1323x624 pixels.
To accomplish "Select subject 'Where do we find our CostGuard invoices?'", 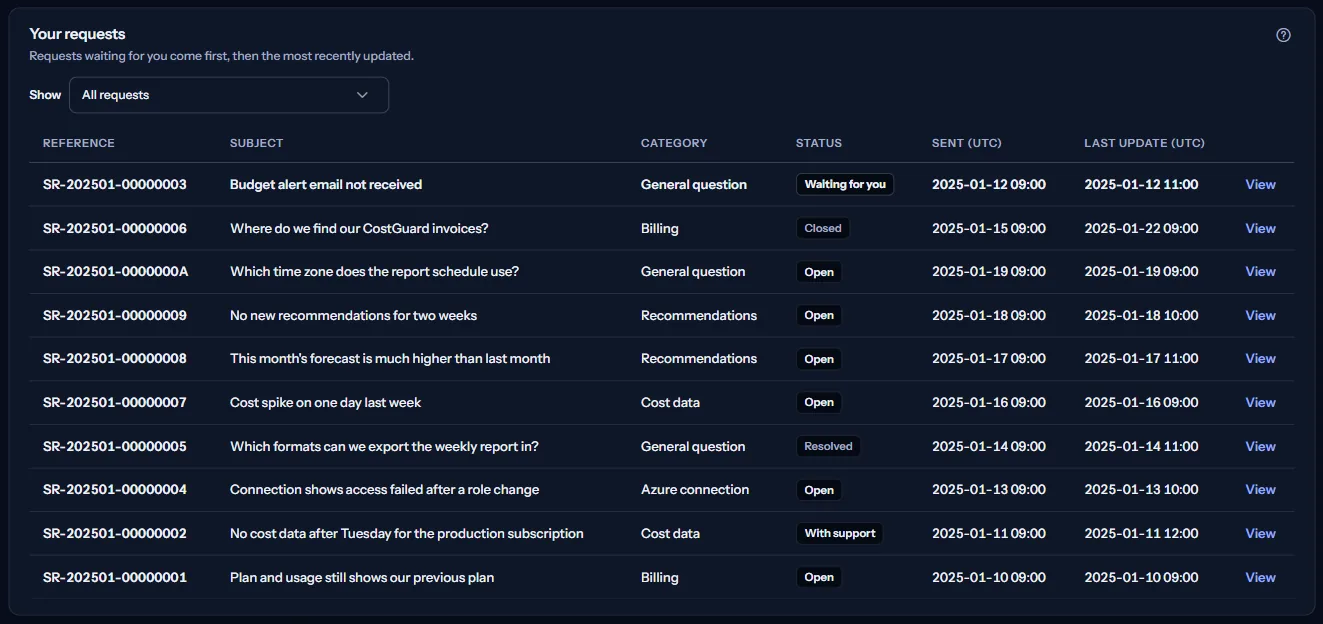I will tap(359, 228).
